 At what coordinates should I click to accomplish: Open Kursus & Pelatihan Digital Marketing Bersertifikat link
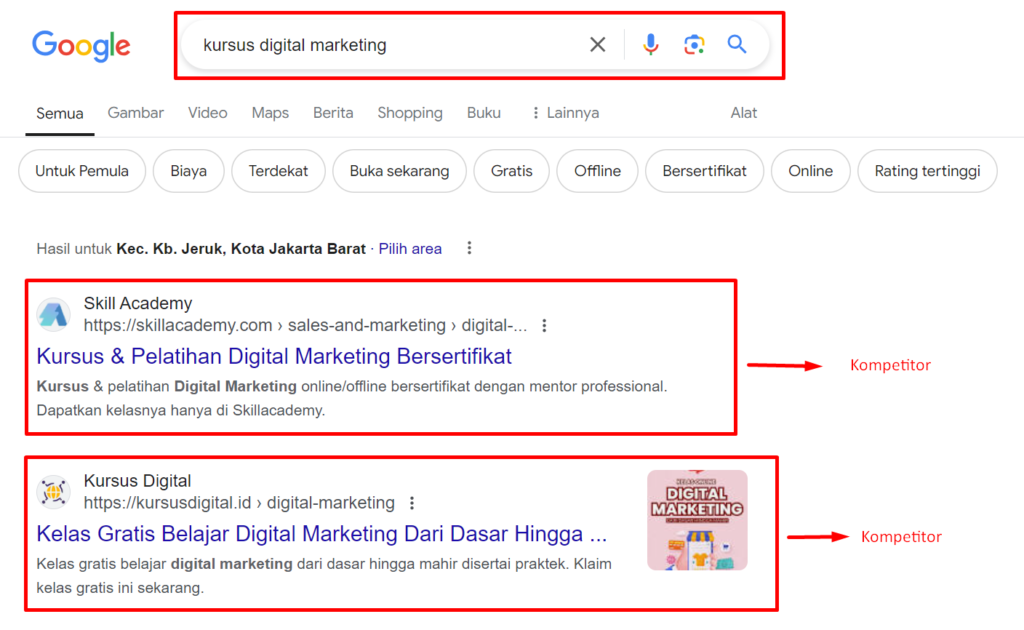[274, 356]
